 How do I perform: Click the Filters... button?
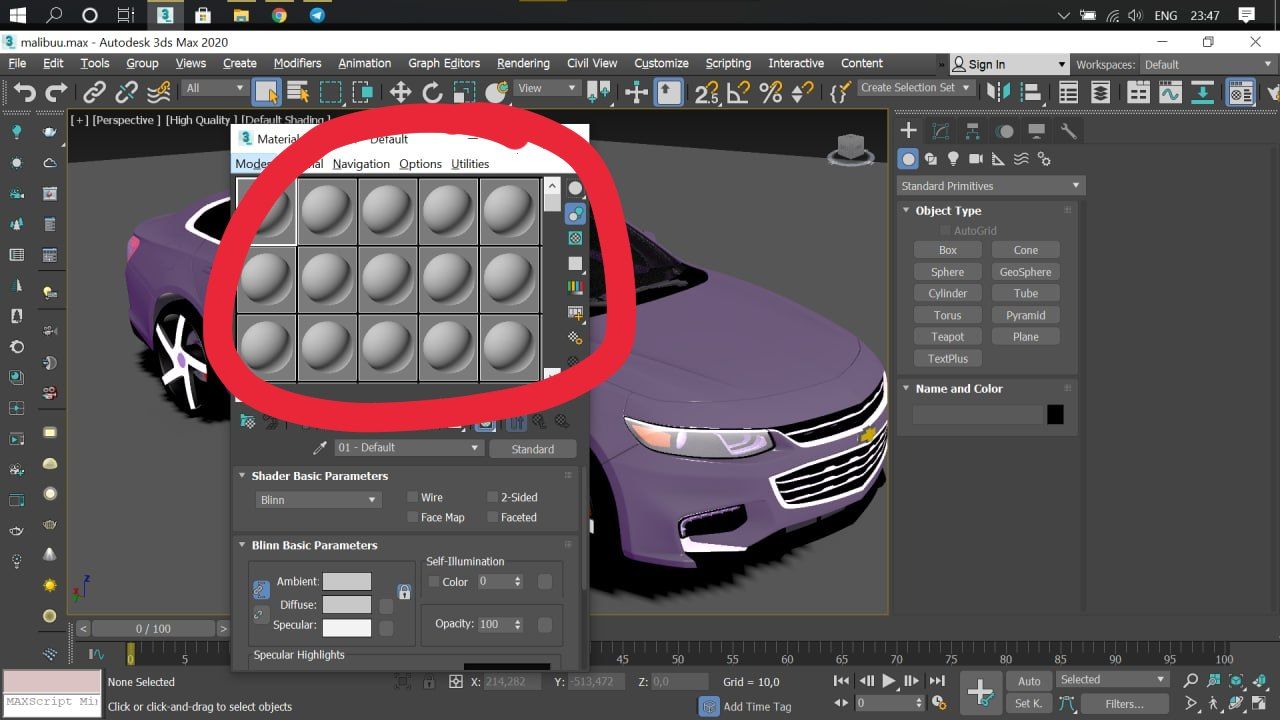coord(1124,704)
